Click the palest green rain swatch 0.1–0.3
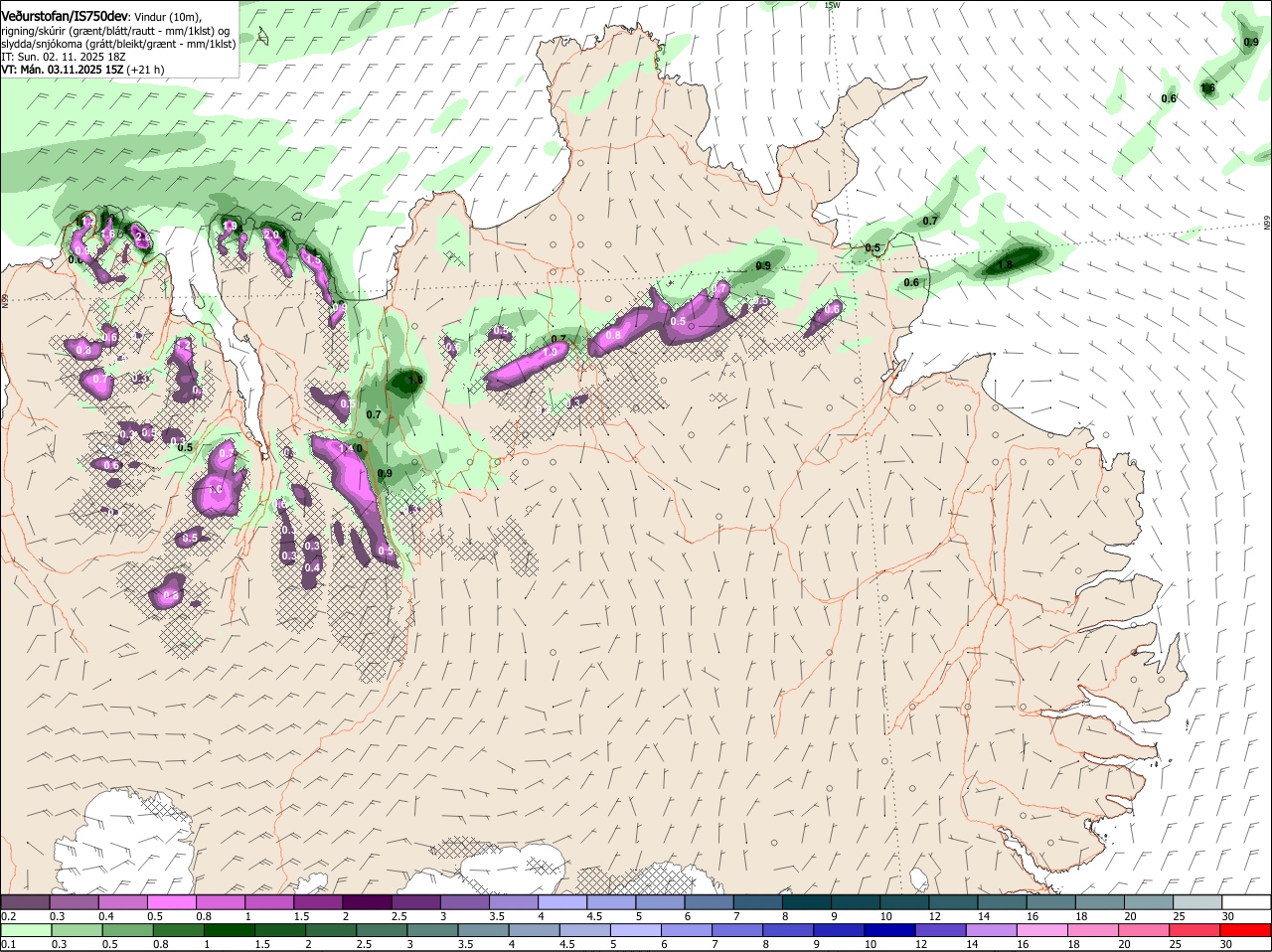Viewport: 1272px width, 952px height. tap(26, 930)
